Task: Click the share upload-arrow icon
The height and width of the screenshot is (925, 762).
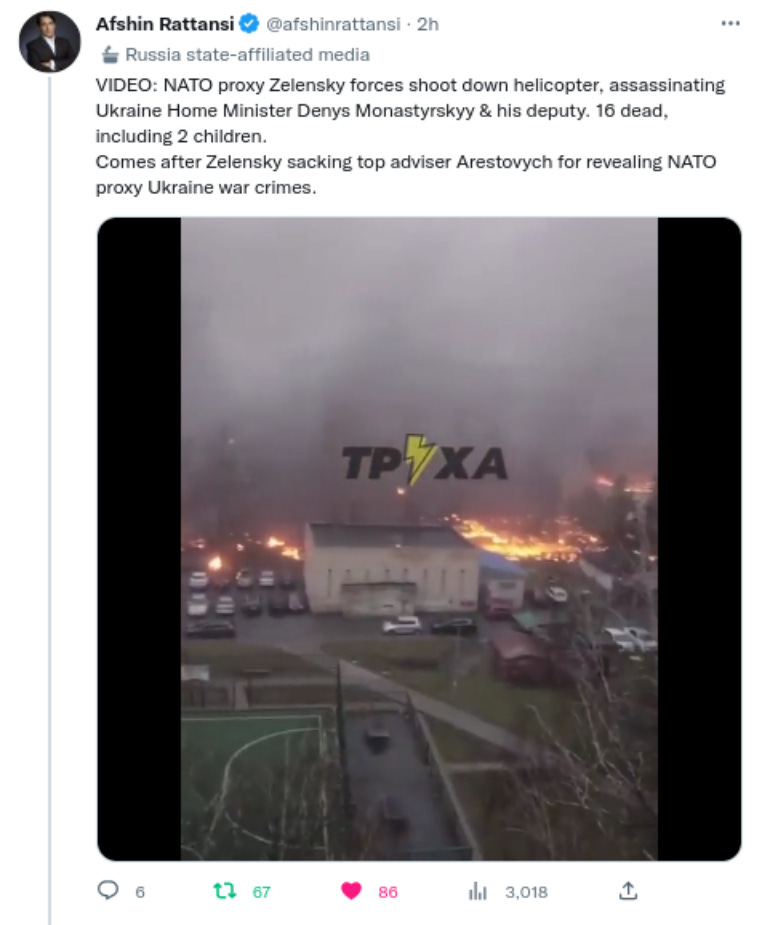Action: [x=628, y=891]
